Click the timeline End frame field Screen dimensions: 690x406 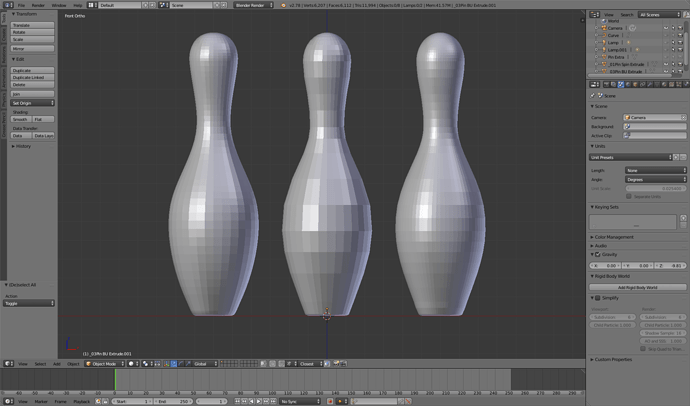tap(172, 401)
